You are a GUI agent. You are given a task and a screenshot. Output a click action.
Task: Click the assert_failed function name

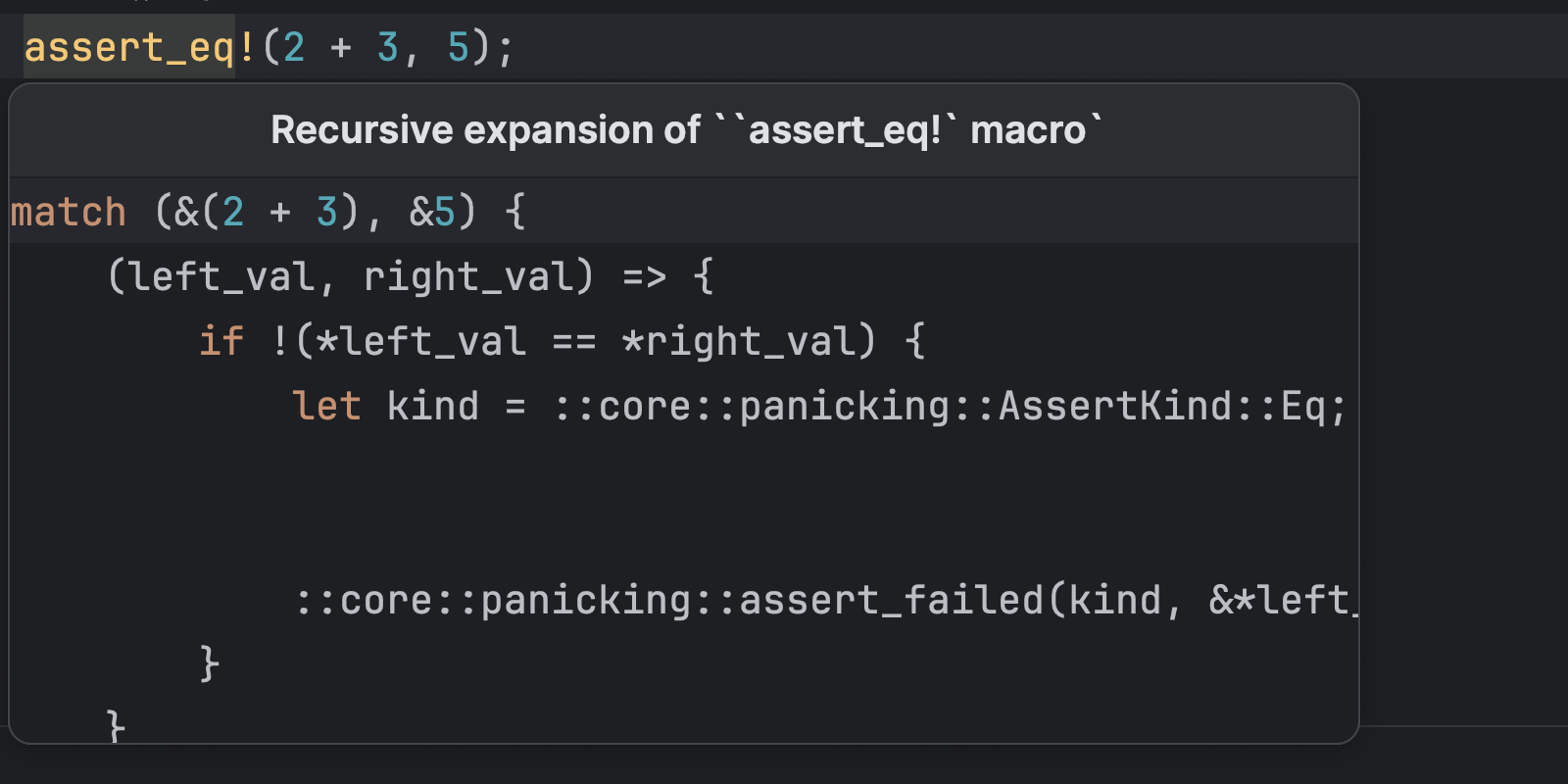[x=892, y=600]
